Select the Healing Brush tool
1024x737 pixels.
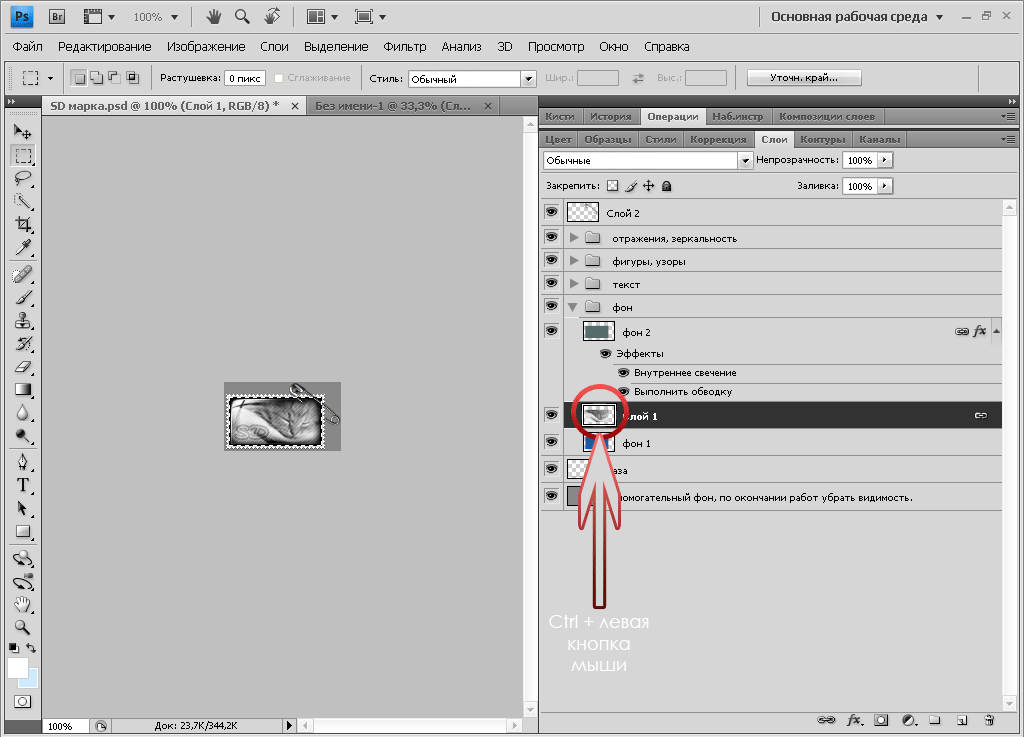[x=23, y=274]
